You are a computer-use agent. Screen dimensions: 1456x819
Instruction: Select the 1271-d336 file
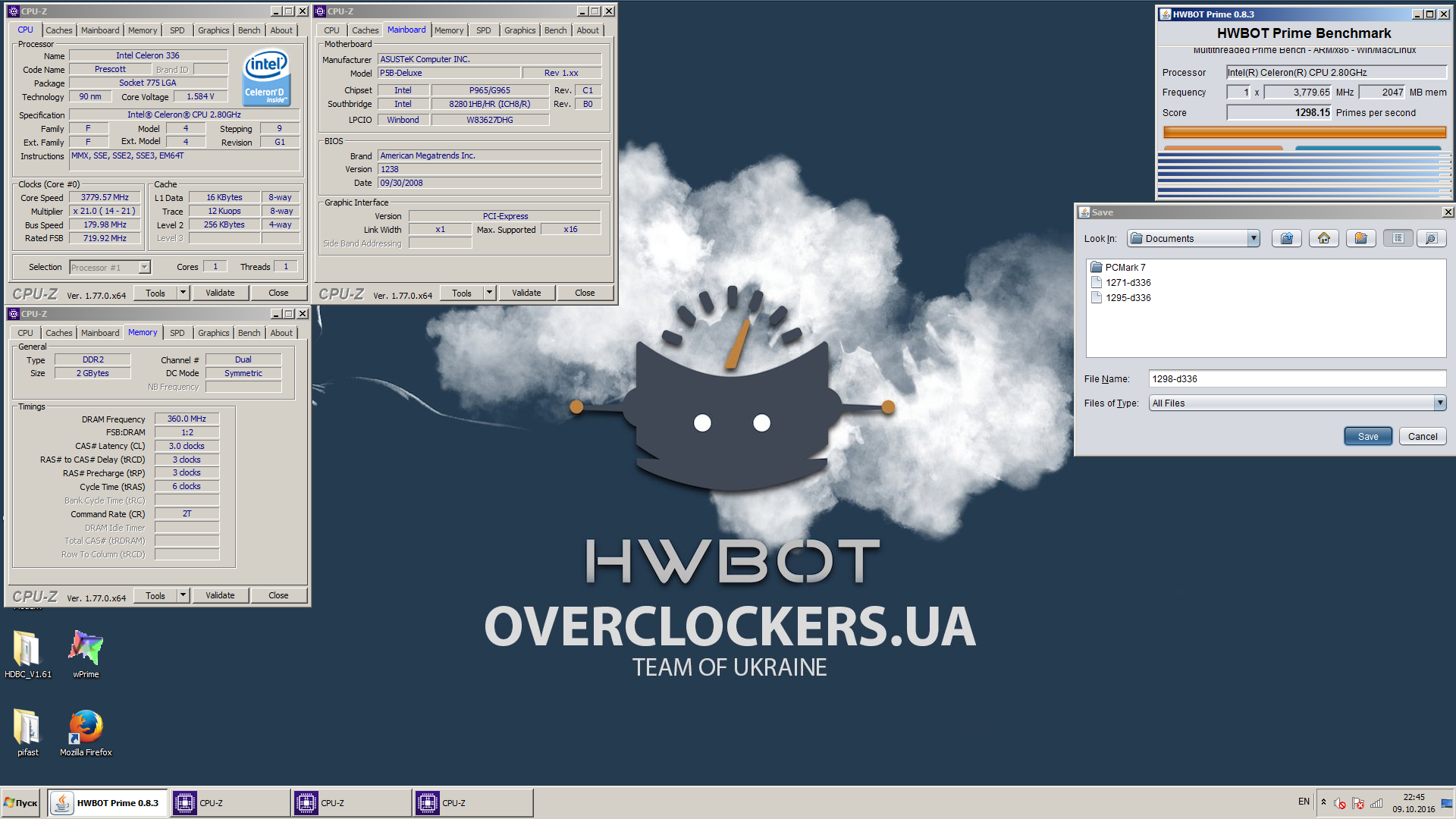[1120, 282]
